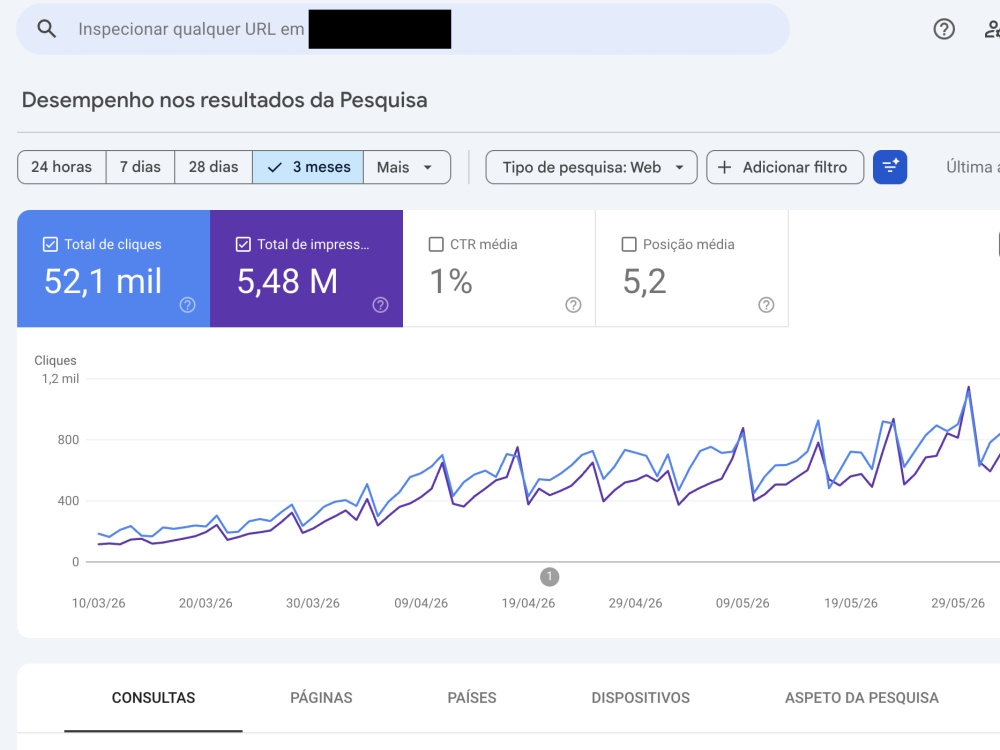Click the search magnifier icon
The height and width of the screenshot is (750, 1000).
[x=47, y=29]
